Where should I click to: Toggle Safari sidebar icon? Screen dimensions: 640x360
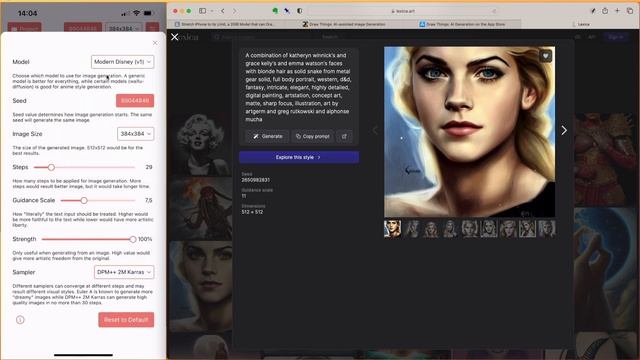pos(202,11)
